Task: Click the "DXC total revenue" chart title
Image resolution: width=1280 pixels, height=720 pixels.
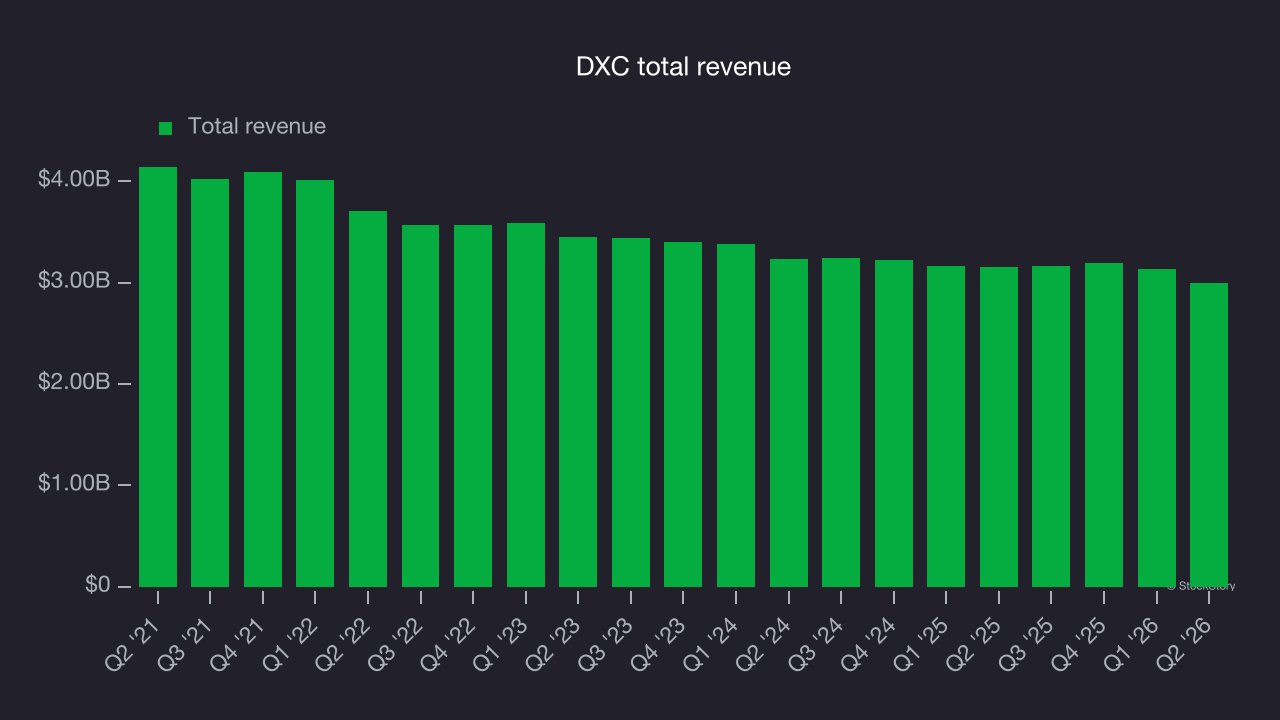Action: coord(683,67)
